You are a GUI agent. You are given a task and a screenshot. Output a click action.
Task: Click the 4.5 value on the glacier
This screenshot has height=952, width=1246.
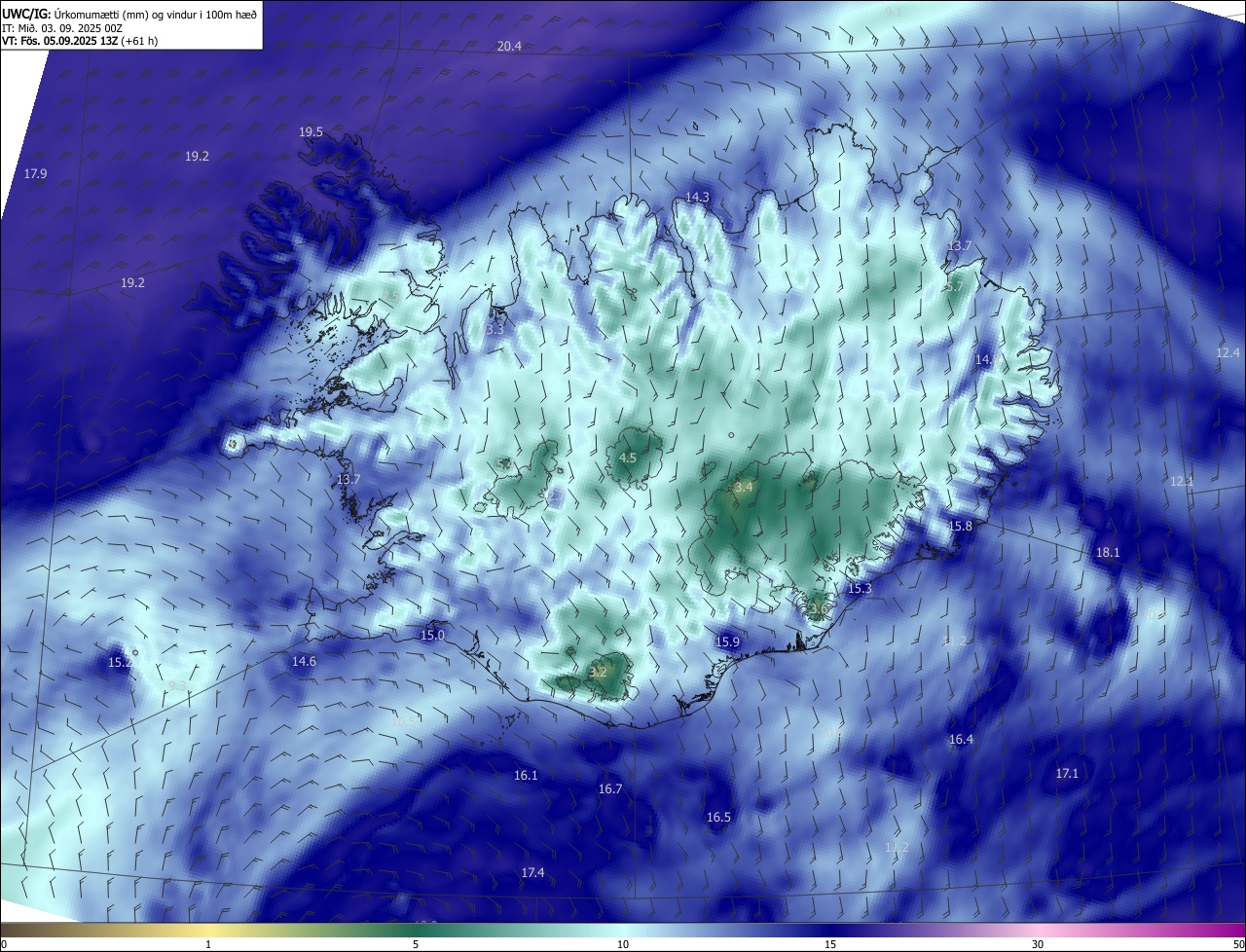click(x=628, y=458)
